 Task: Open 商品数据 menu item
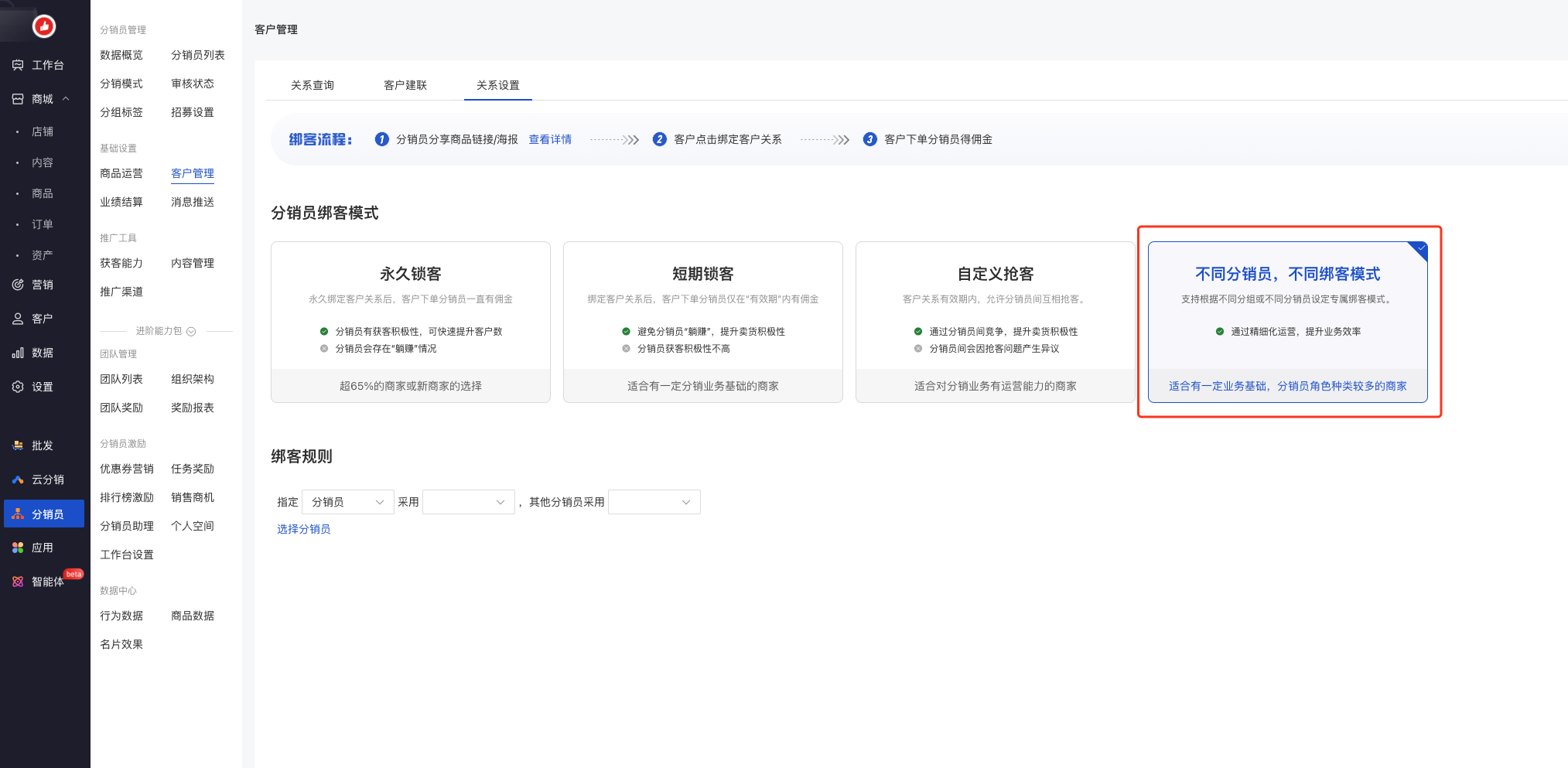pyautogui.click(x=193, y=616)
